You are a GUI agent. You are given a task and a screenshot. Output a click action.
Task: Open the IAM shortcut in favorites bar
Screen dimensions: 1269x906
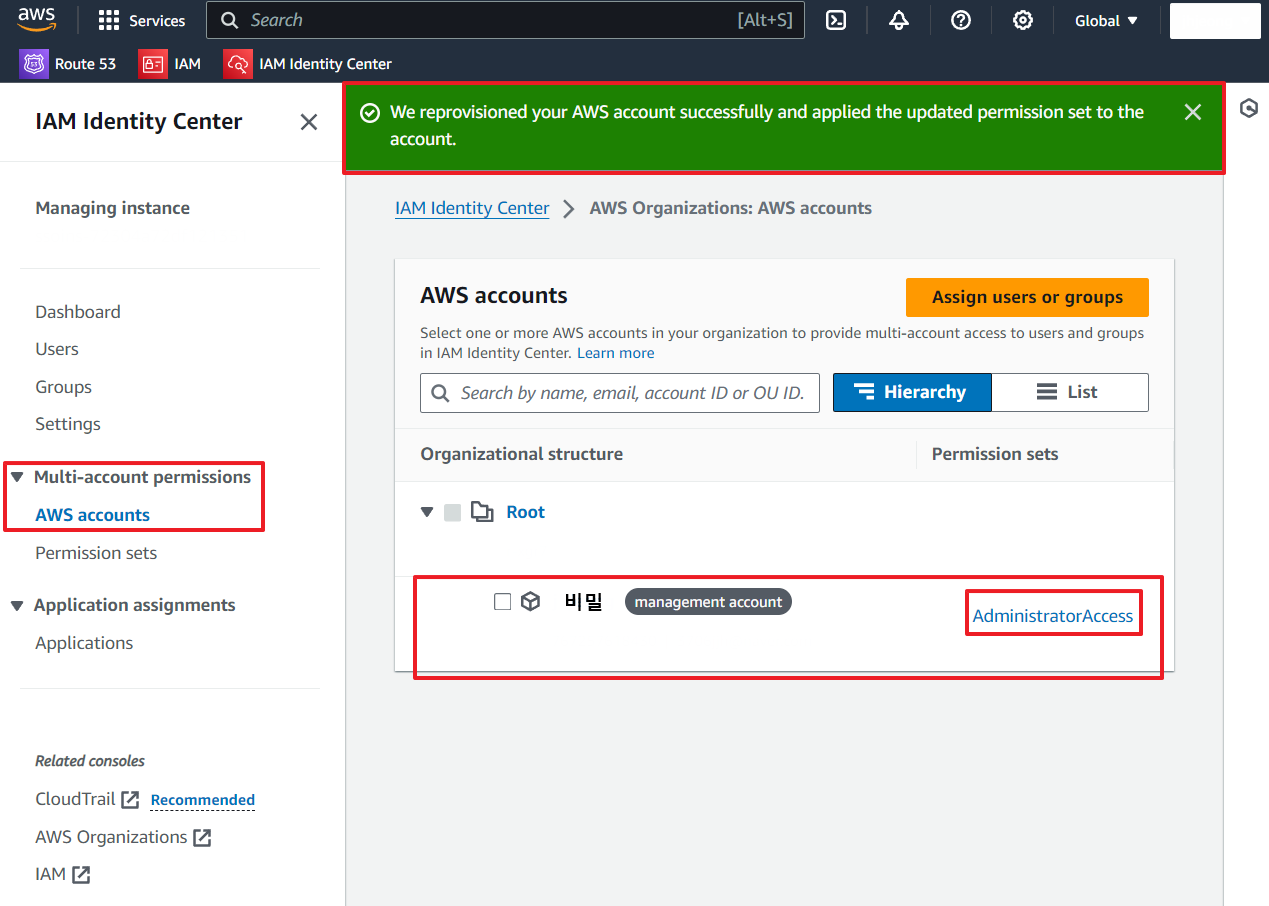(170, 64)
